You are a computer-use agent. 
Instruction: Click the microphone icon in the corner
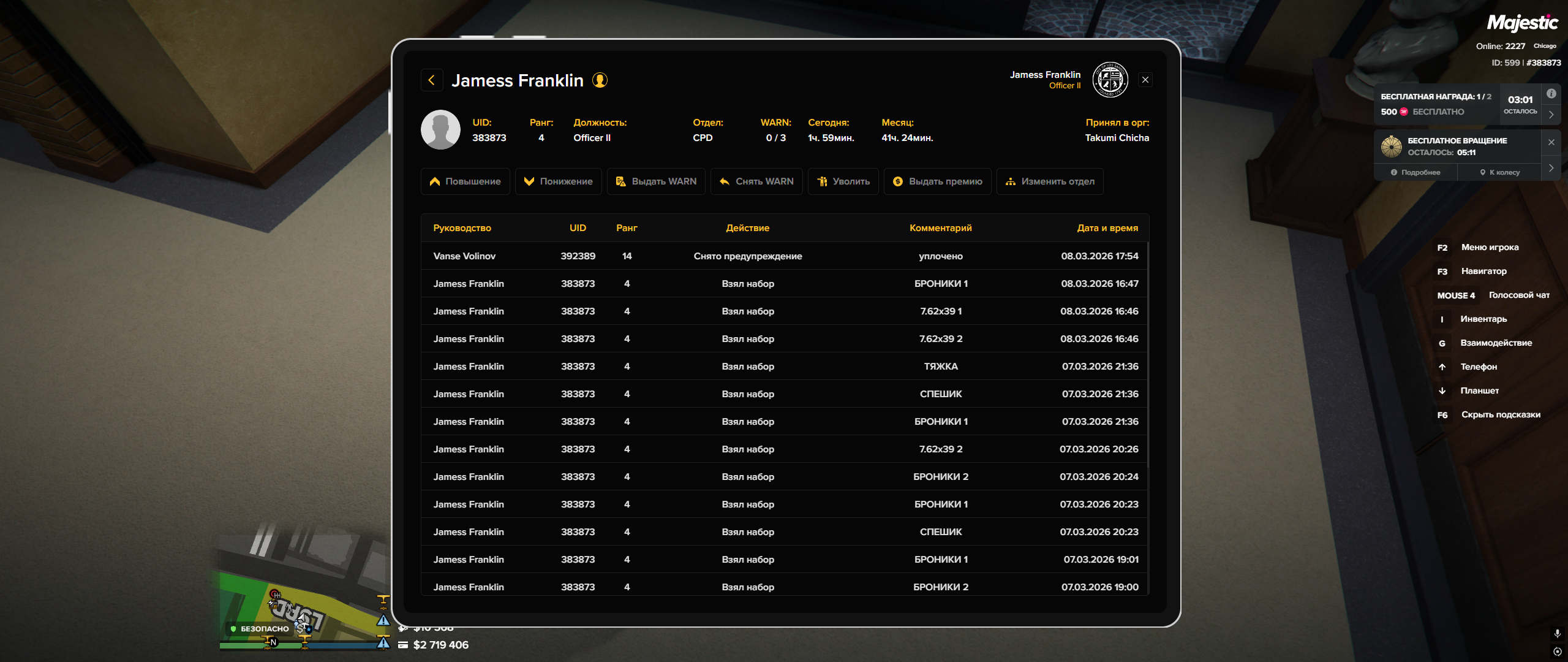(1557, 633)
